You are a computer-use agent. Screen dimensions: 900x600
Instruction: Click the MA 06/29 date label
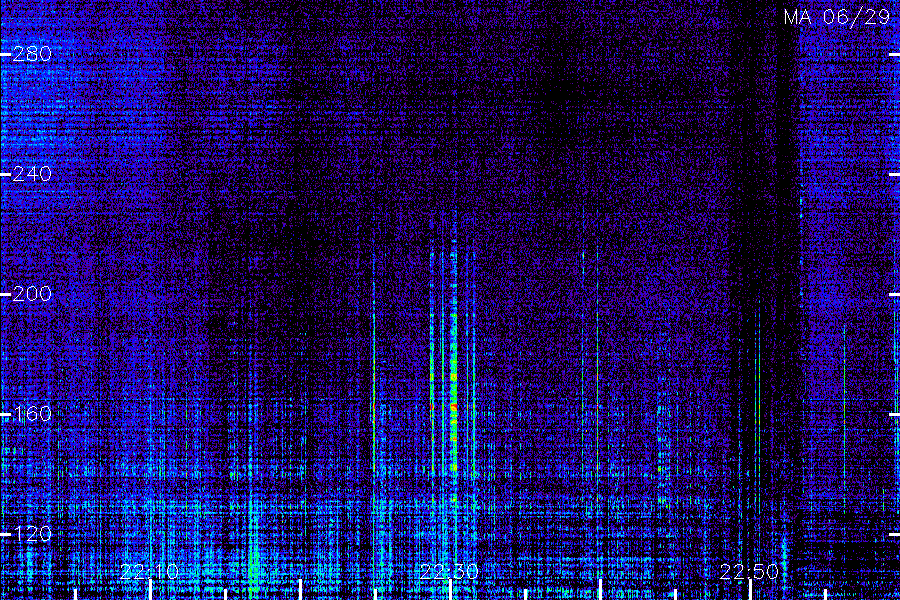click(837, 17)
